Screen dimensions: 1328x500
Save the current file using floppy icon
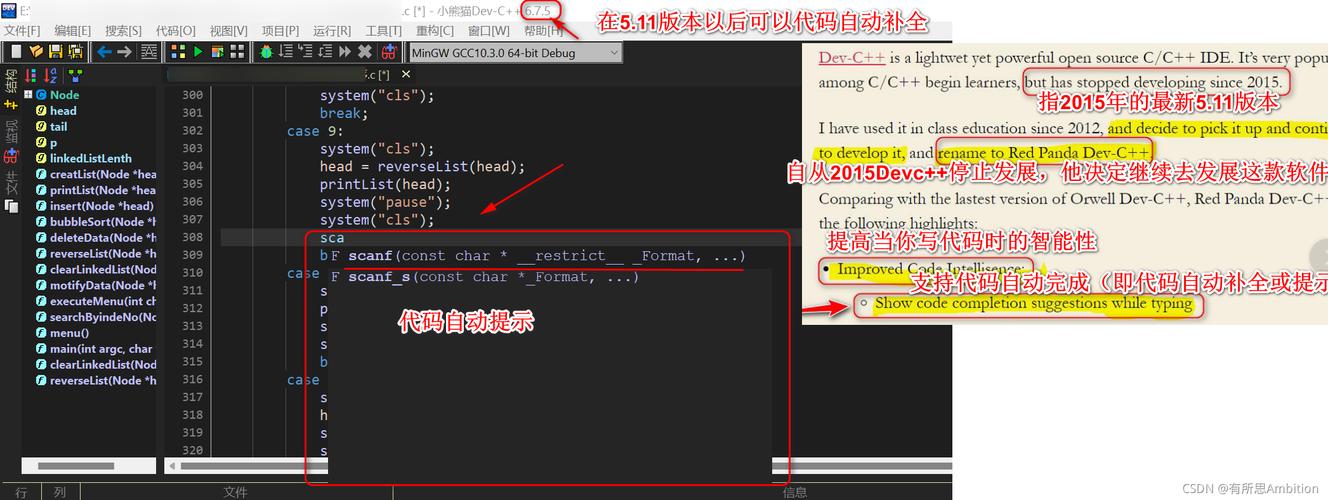(56, 52)
